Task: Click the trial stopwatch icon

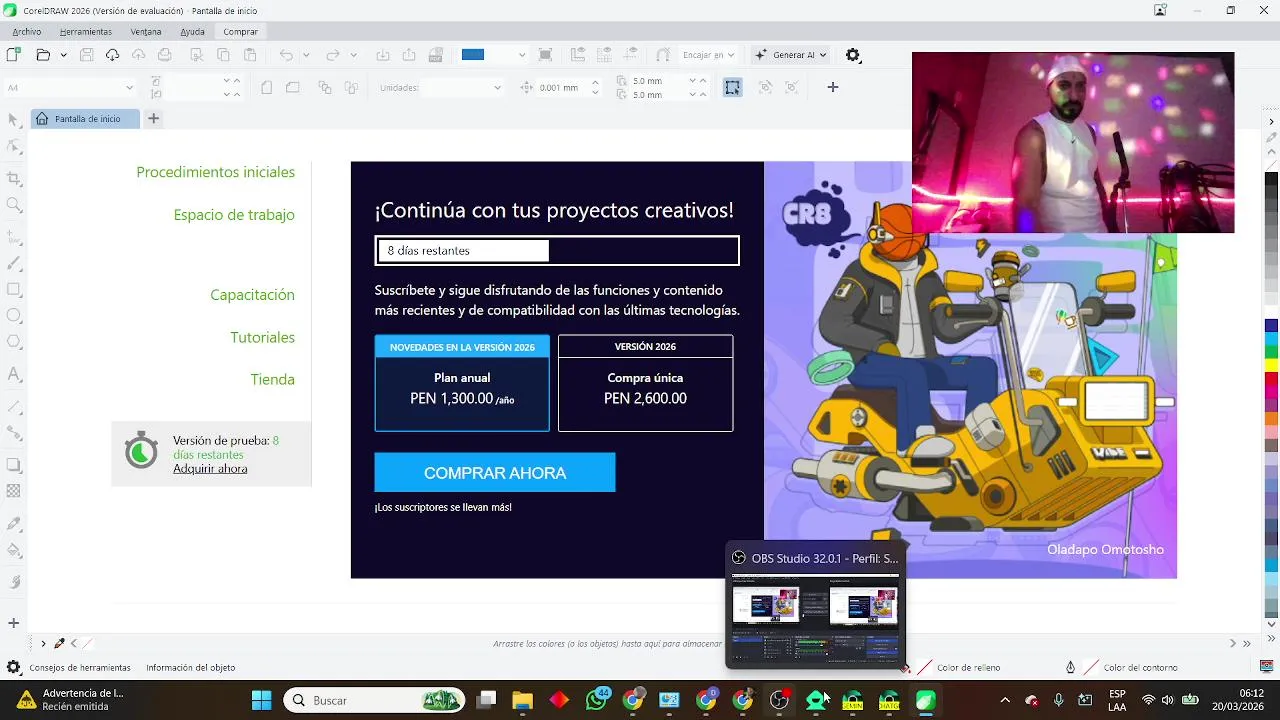Action: coord(141,451)
